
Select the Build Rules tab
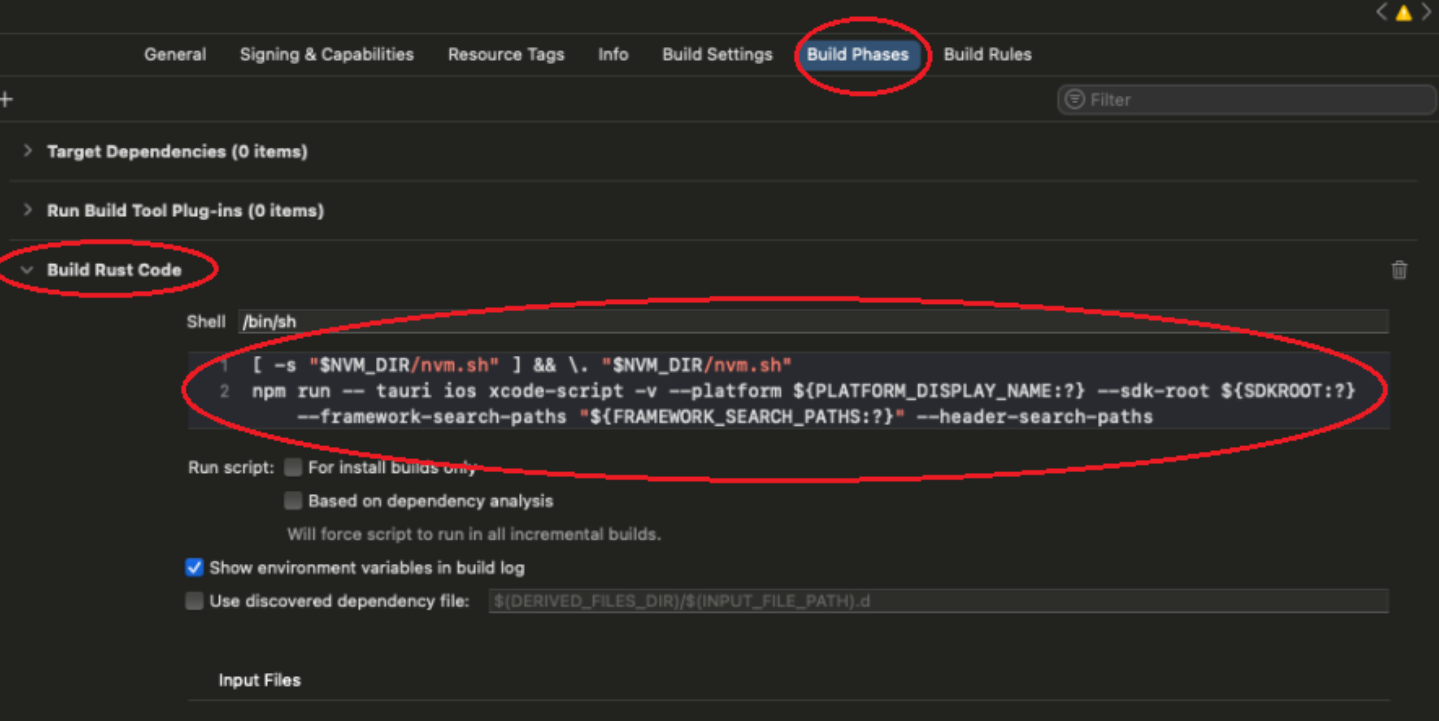click(x=987, y=54)
